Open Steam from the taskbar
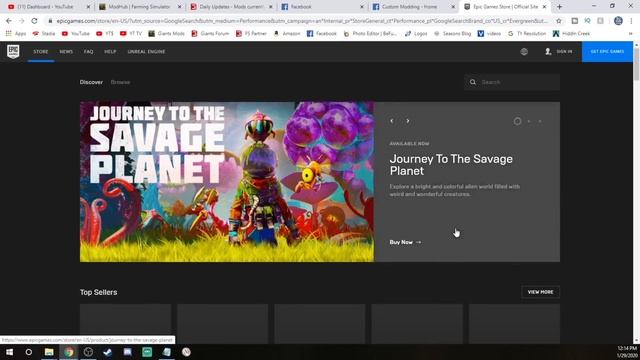 [108, 352]
